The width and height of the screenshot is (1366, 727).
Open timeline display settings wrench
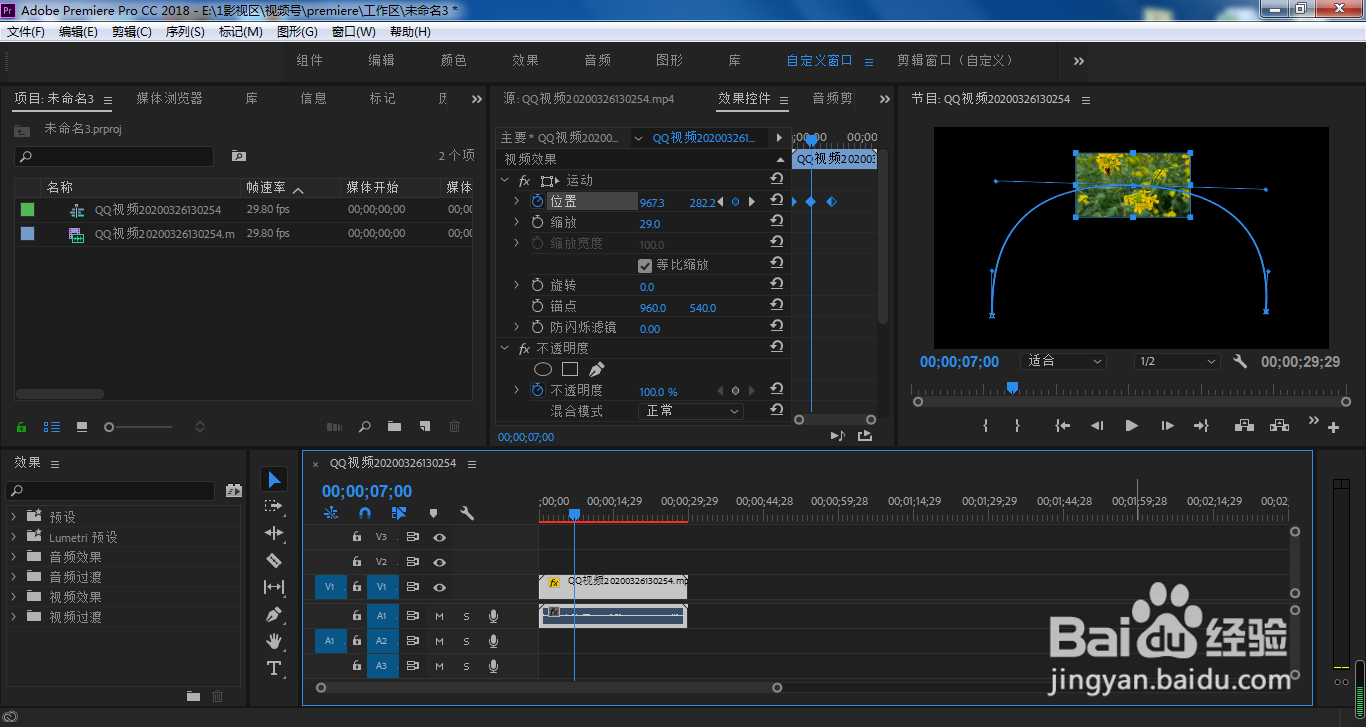(467, 513)
